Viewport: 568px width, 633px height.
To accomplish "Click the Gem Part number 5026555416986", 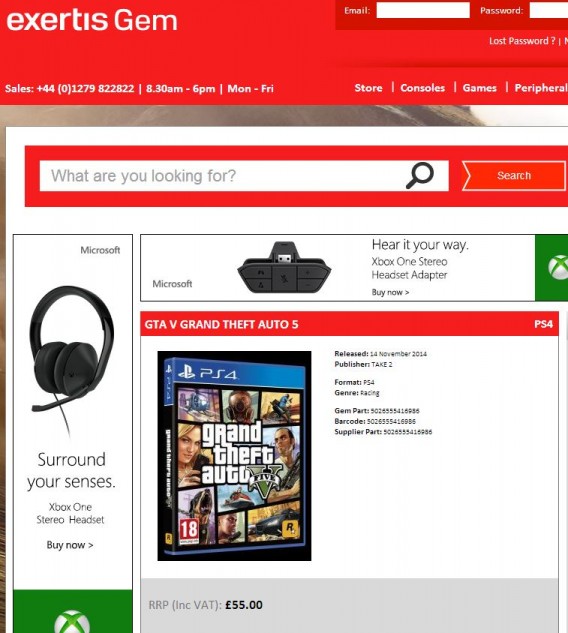I will [395, 411].
